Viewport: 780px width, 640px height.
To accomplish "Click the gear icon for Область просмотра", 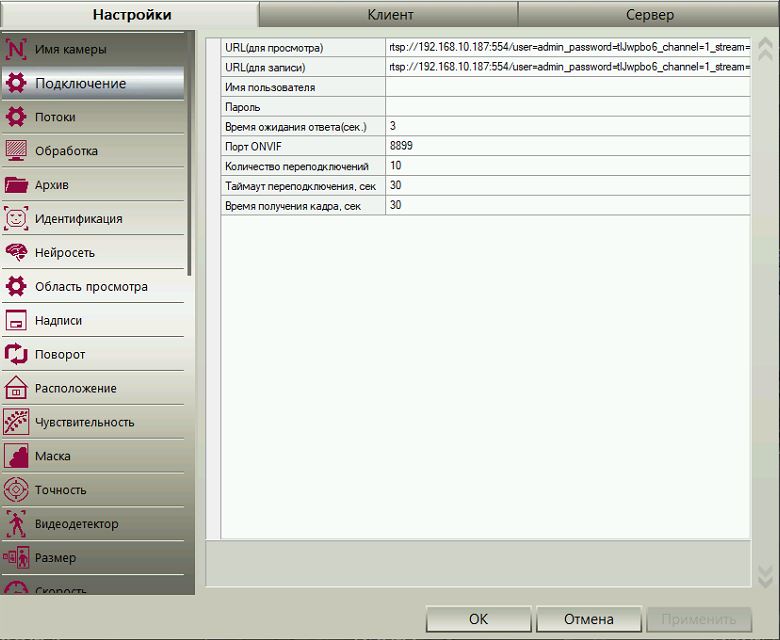I will [x=16, y=286].
